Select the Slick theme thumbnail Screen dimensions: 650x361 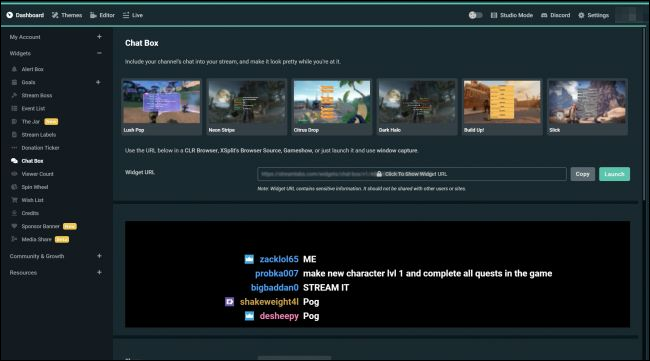[x=587, y=107]
